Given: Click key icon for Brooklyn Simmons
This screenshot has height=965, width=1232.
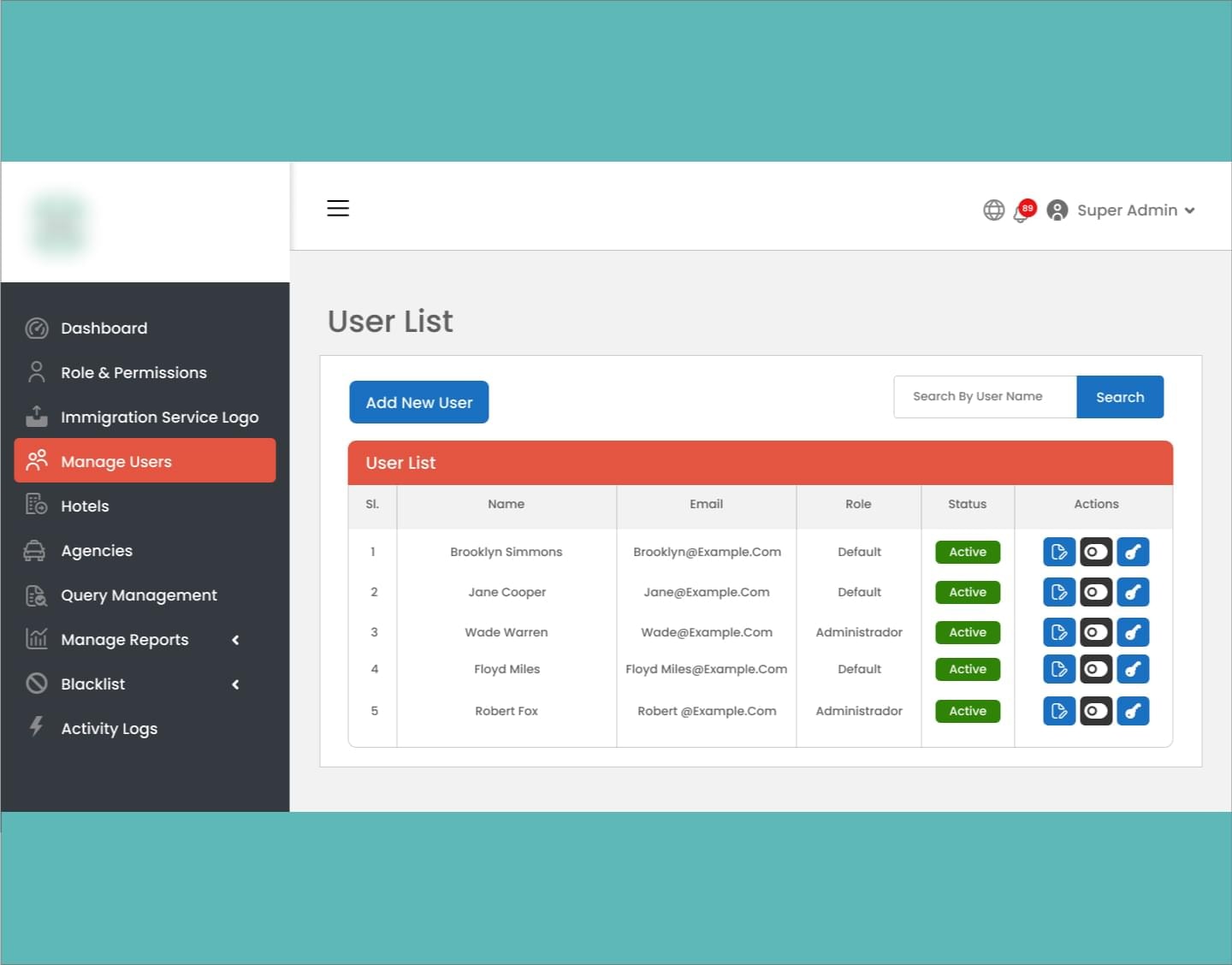Looking at the screenshot, I should [x=1133, y=552].
